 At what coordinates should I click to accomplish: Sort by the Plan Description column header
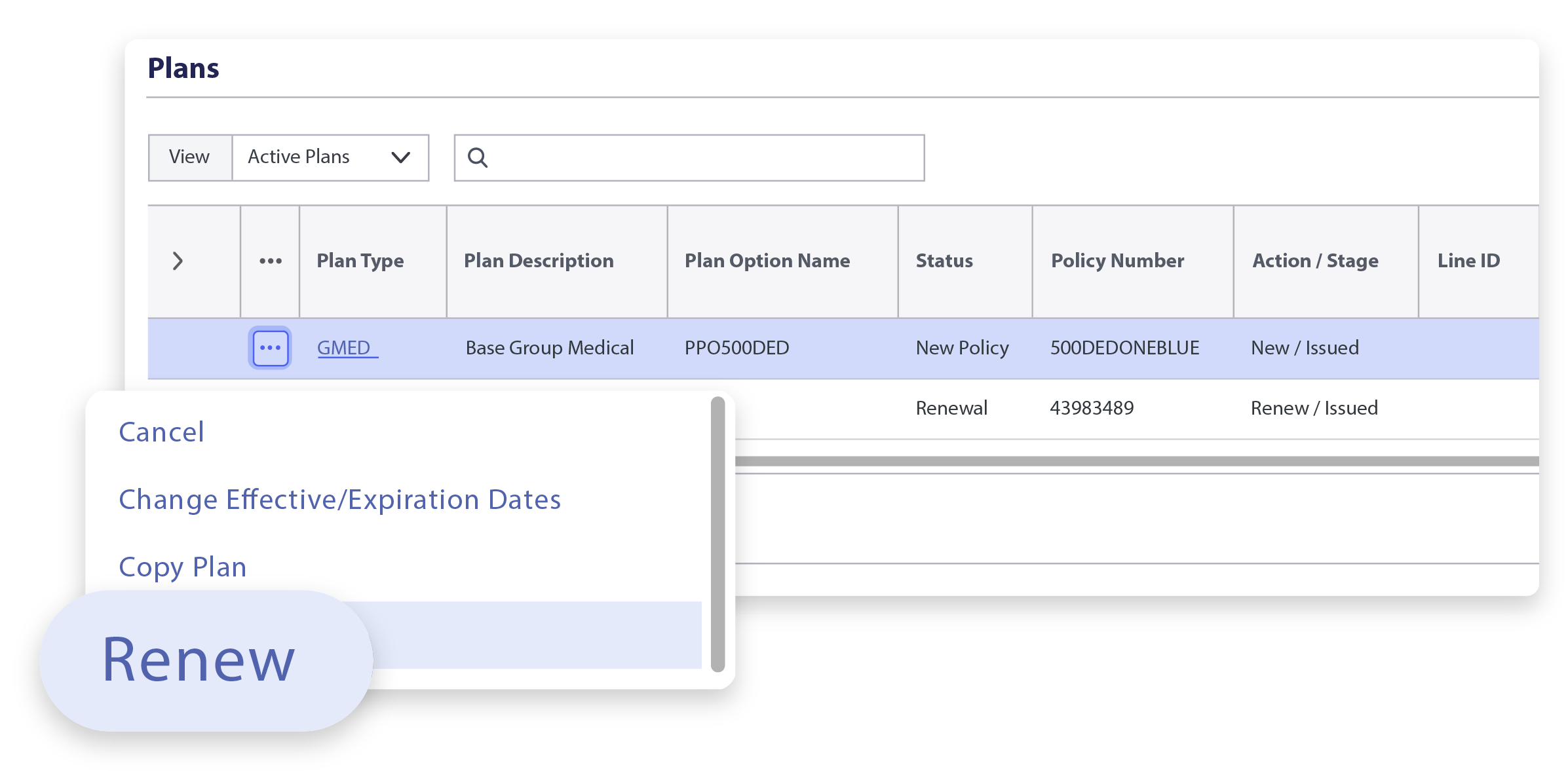pyautogui.click(x=539, y=261)
